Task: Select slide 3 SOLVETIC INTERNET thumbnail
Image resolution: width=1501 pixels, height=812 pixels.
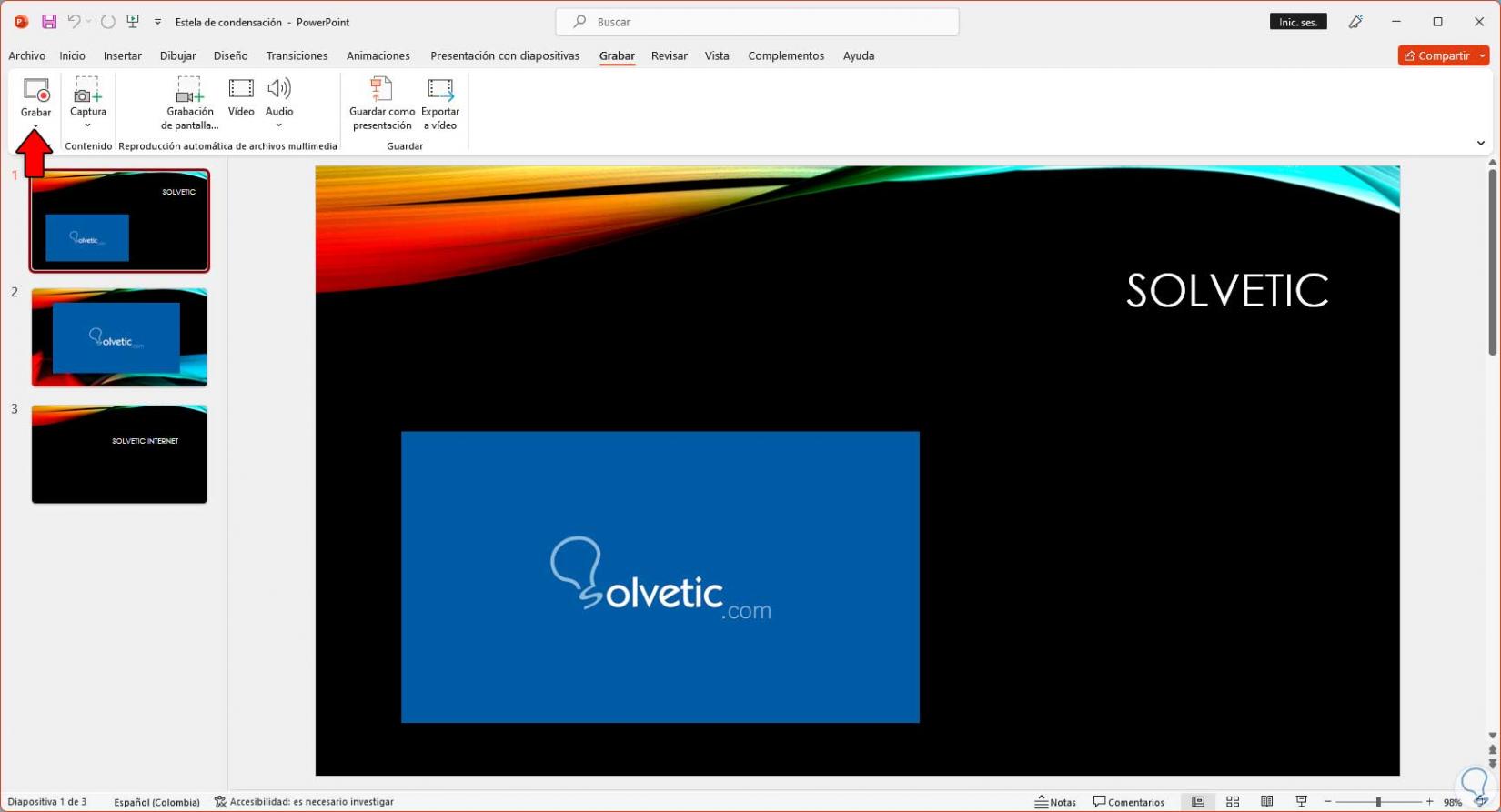Action: pos(119,454)
